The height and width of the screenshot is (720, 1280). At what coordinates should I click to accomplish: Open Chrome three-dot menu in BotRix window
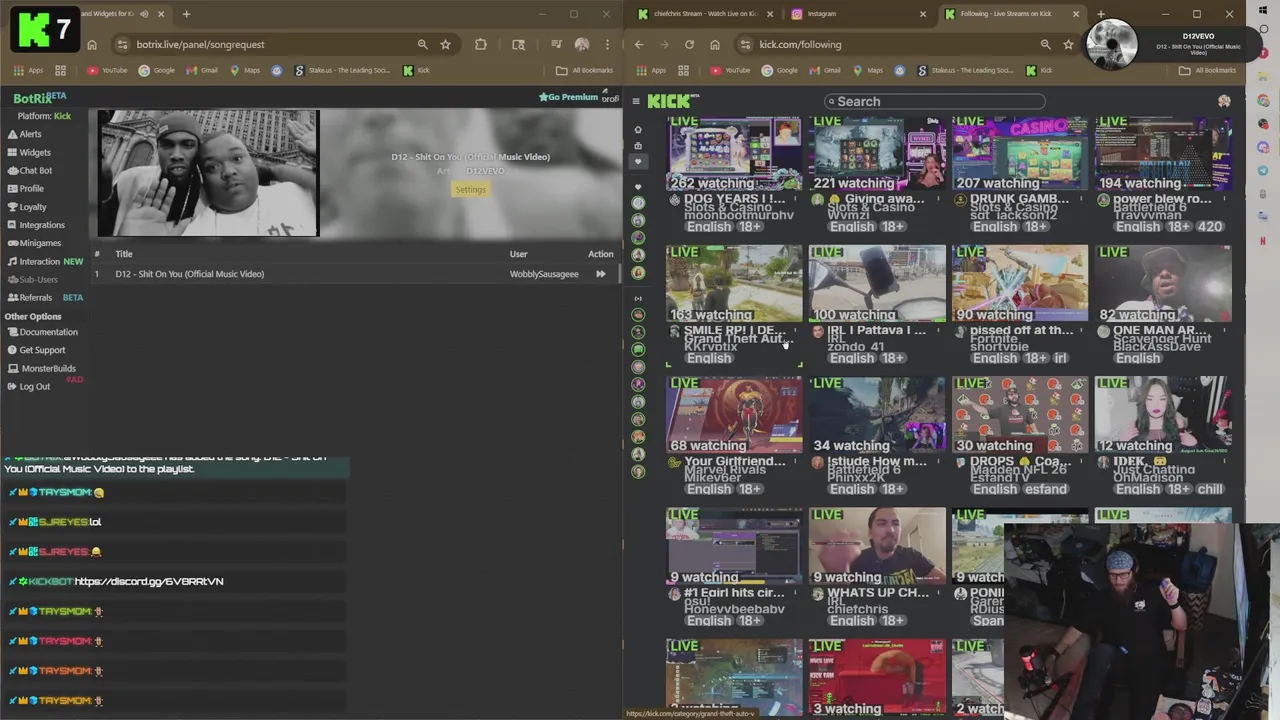pyautogui.click(x=607, y=44)
